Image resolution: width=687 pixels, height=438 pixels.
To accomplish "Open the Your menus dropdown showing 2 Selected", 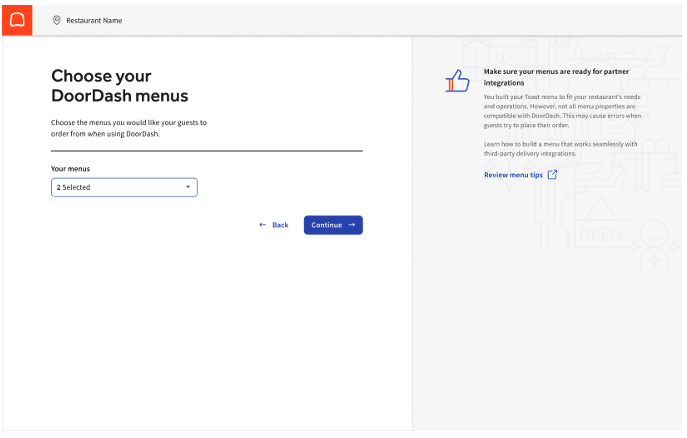I will pyautogui.click(x=124, y=187).
